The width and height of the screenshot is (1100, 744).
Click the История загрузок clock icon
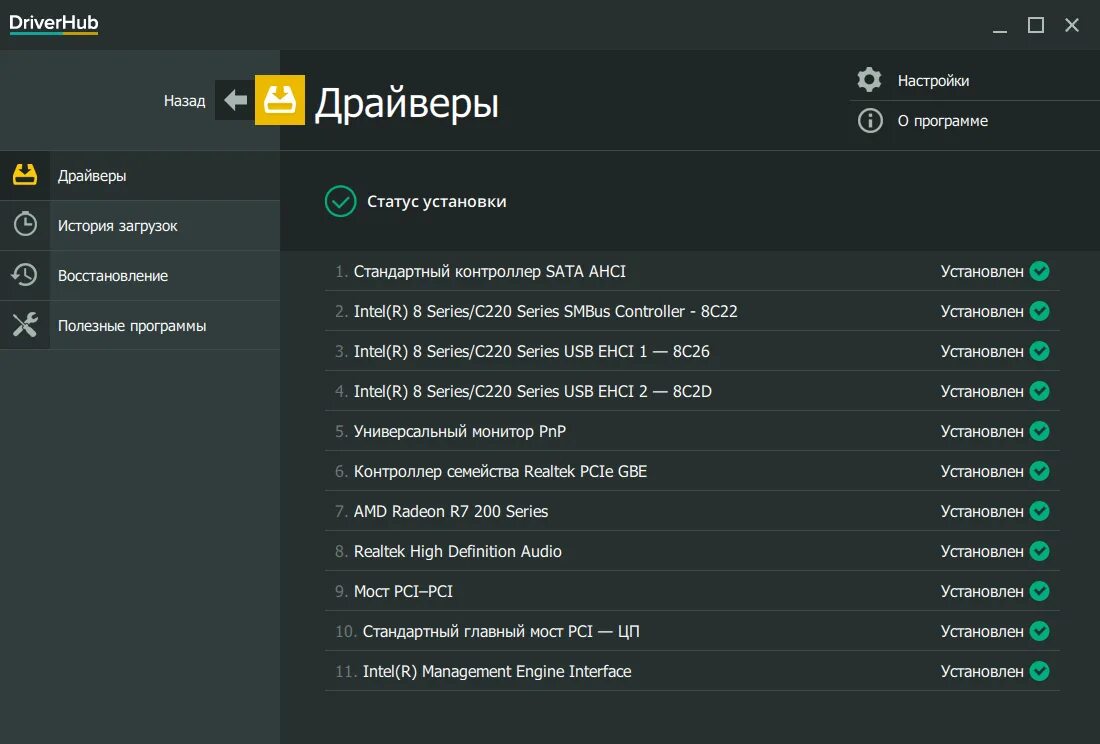point(25,225)
